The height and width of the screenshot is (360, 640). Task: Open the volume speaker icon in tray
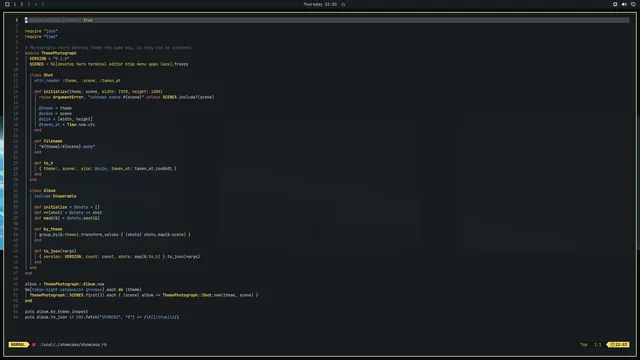pos(624,4)
